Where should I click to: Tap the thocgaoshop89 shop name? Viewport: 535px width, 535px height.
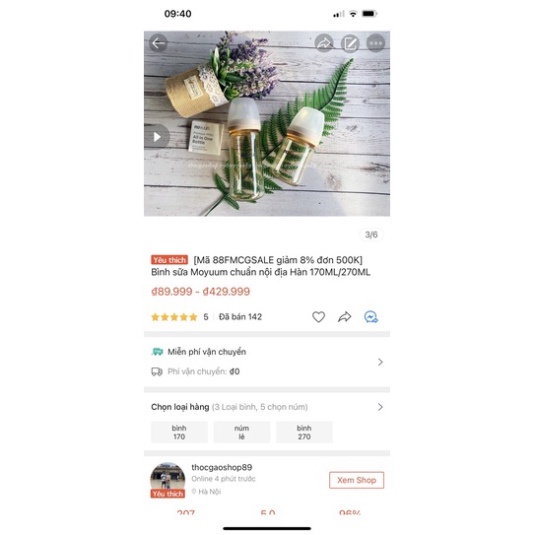[222, 467]
